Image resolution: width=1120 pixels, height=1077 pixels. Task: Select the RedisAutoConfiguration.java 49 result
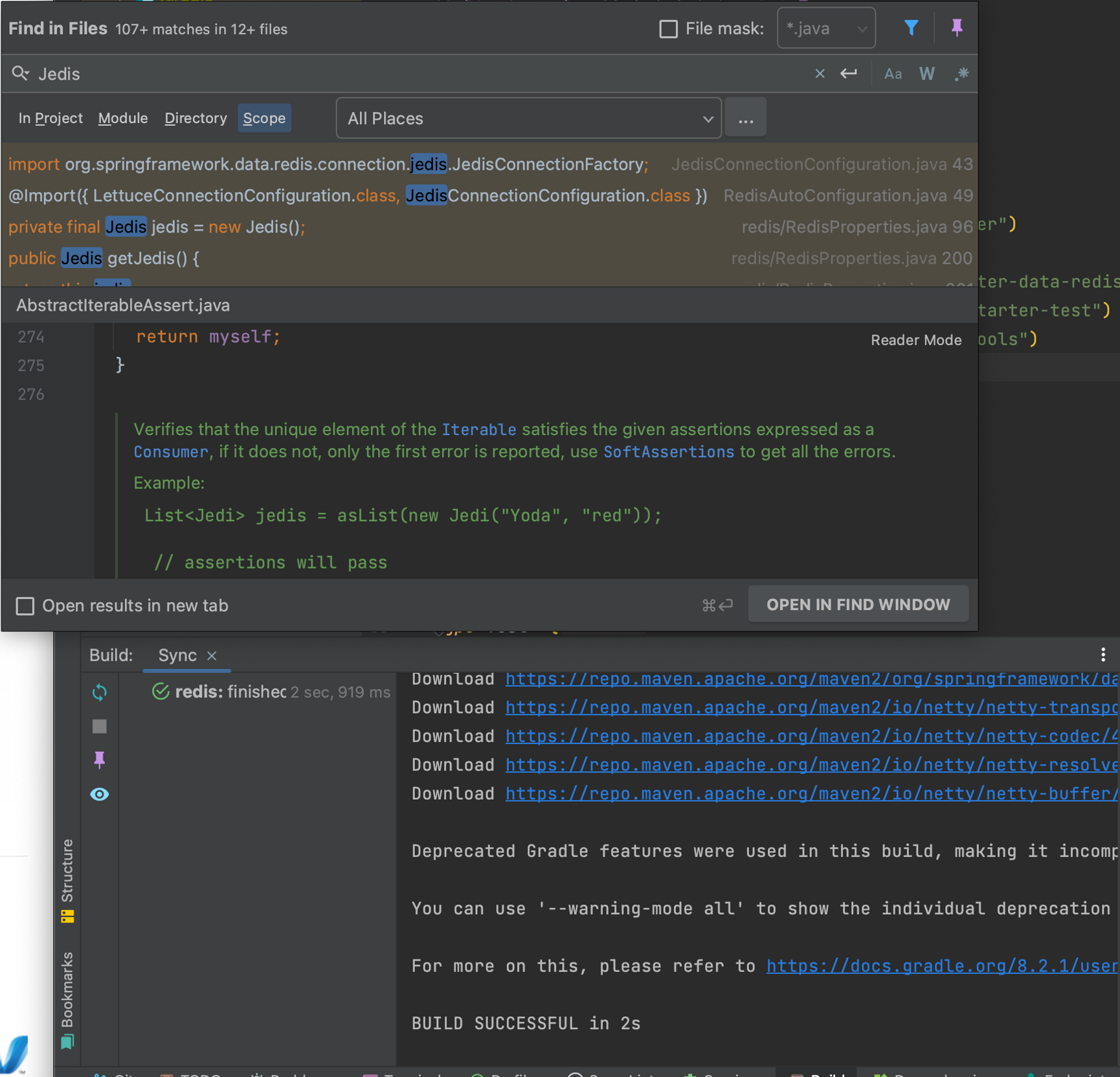point(489,196)
